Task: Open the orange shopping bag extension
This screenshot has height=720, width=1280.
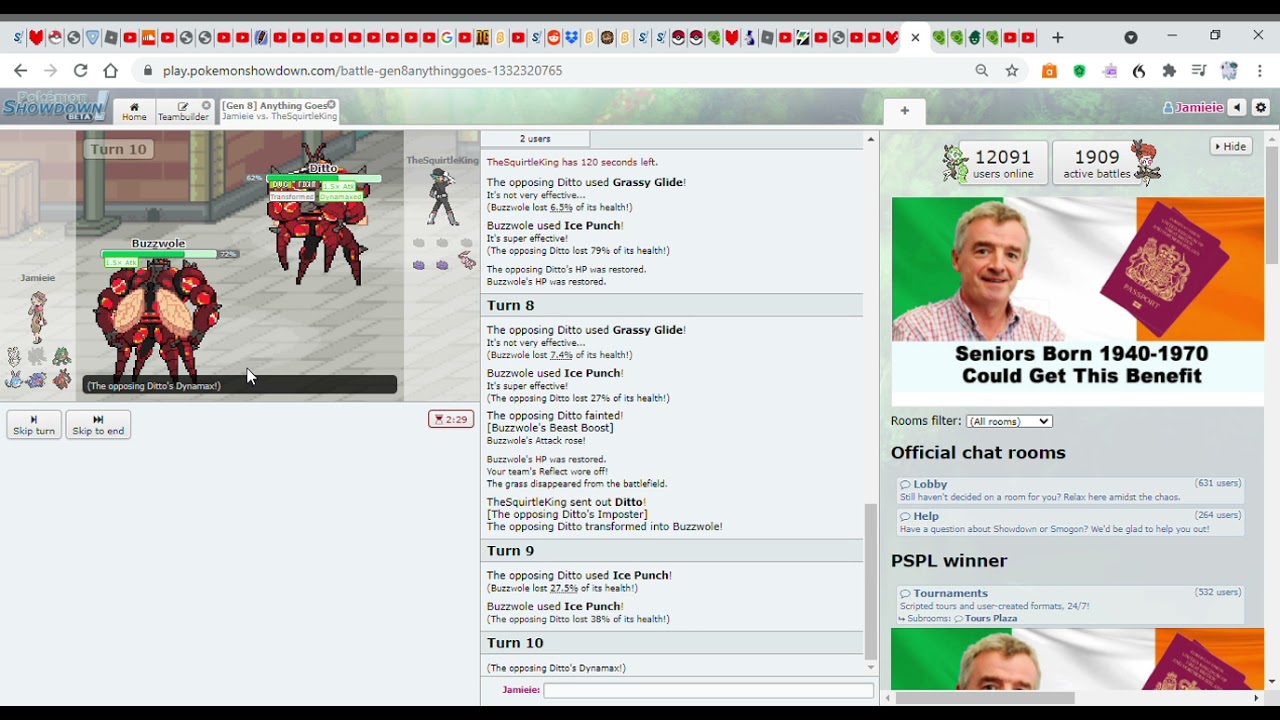Action: pos(1049,71)
